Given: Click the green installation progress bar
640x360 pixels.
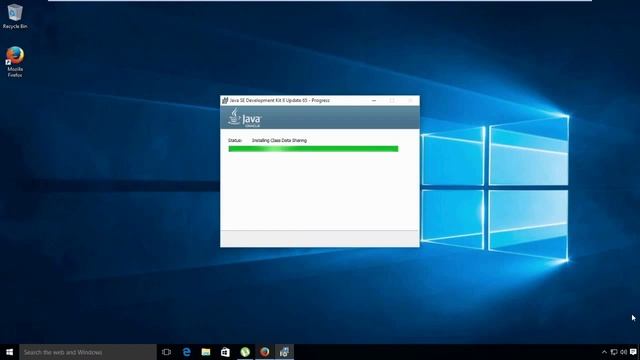Looking at the screenshot, I should pos(313,149).
